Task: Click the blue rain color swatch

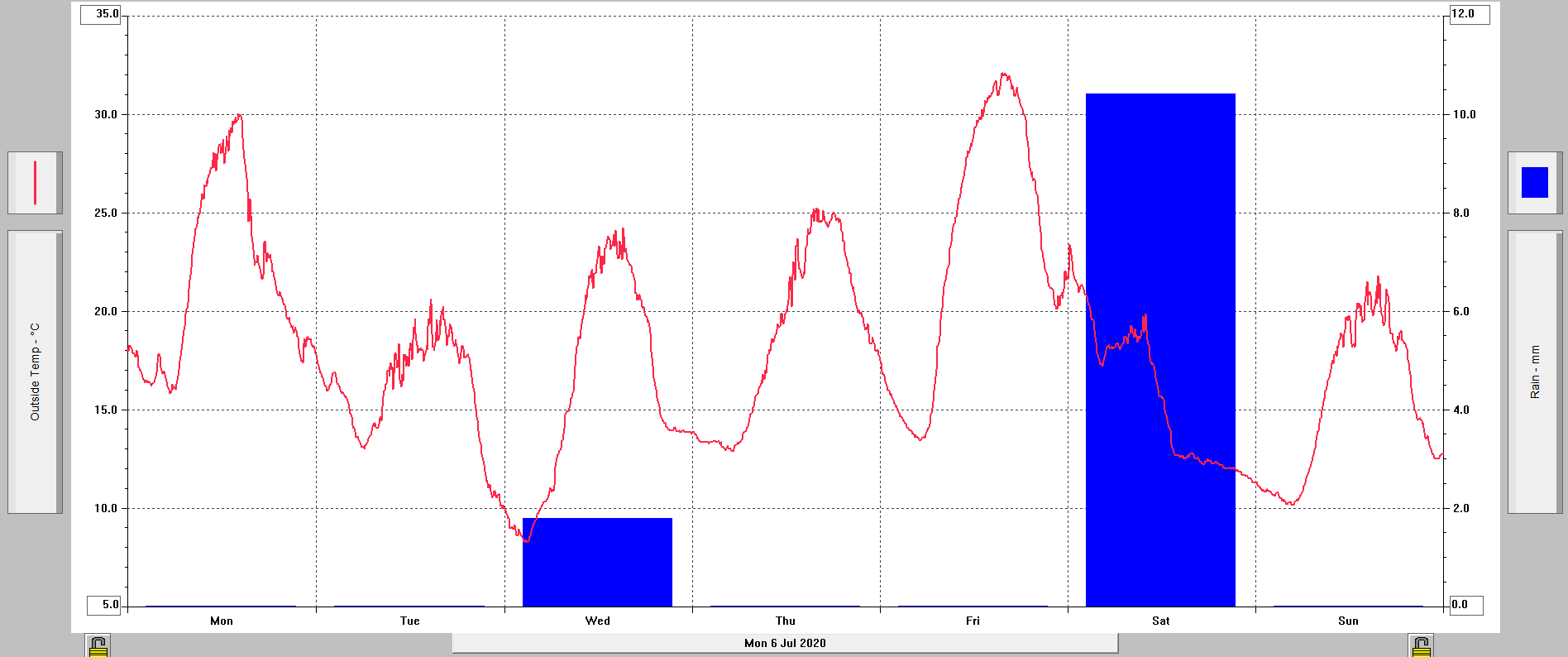Action: click(1534, 183)
